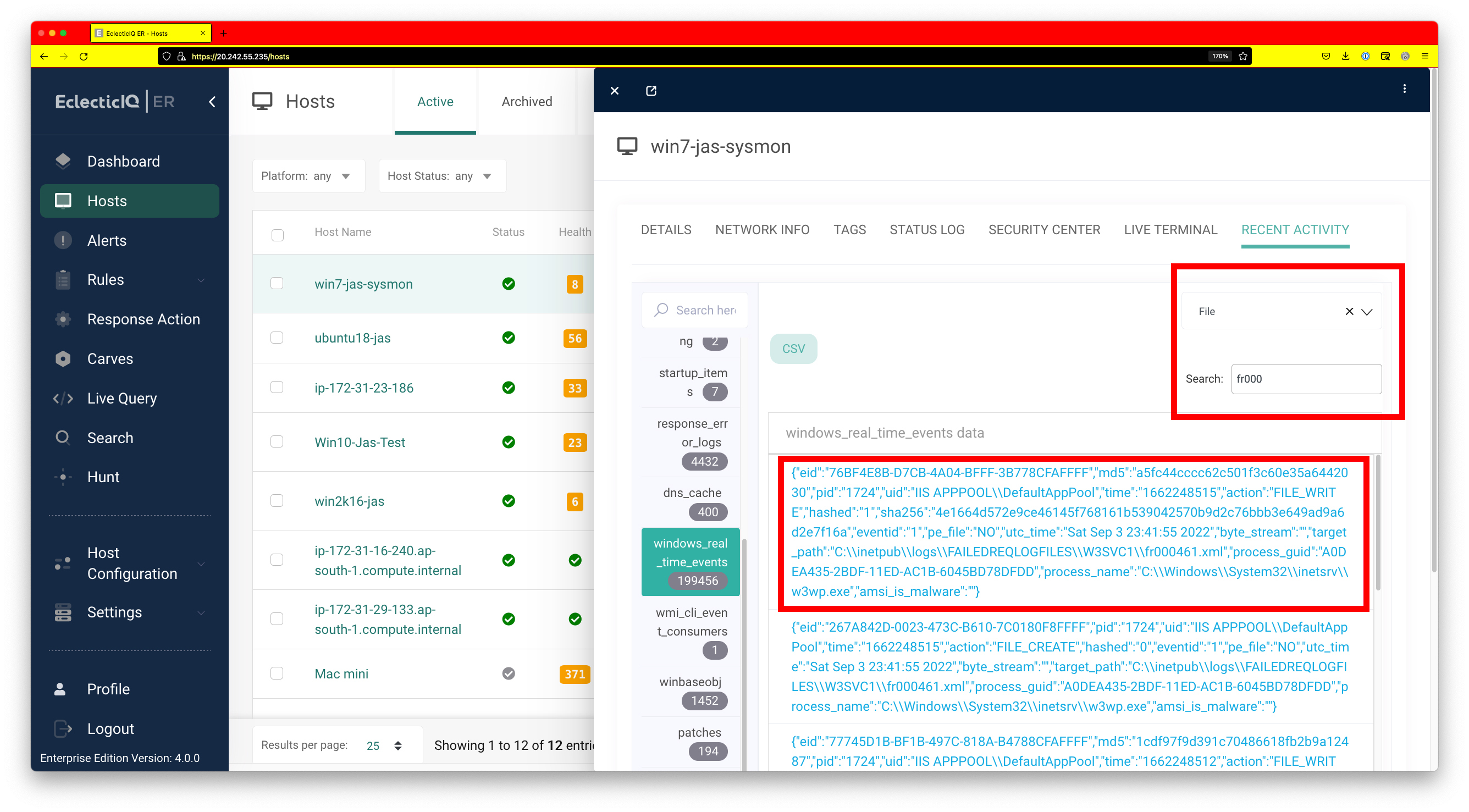Focus the query list Search here field

click(694, 310)
